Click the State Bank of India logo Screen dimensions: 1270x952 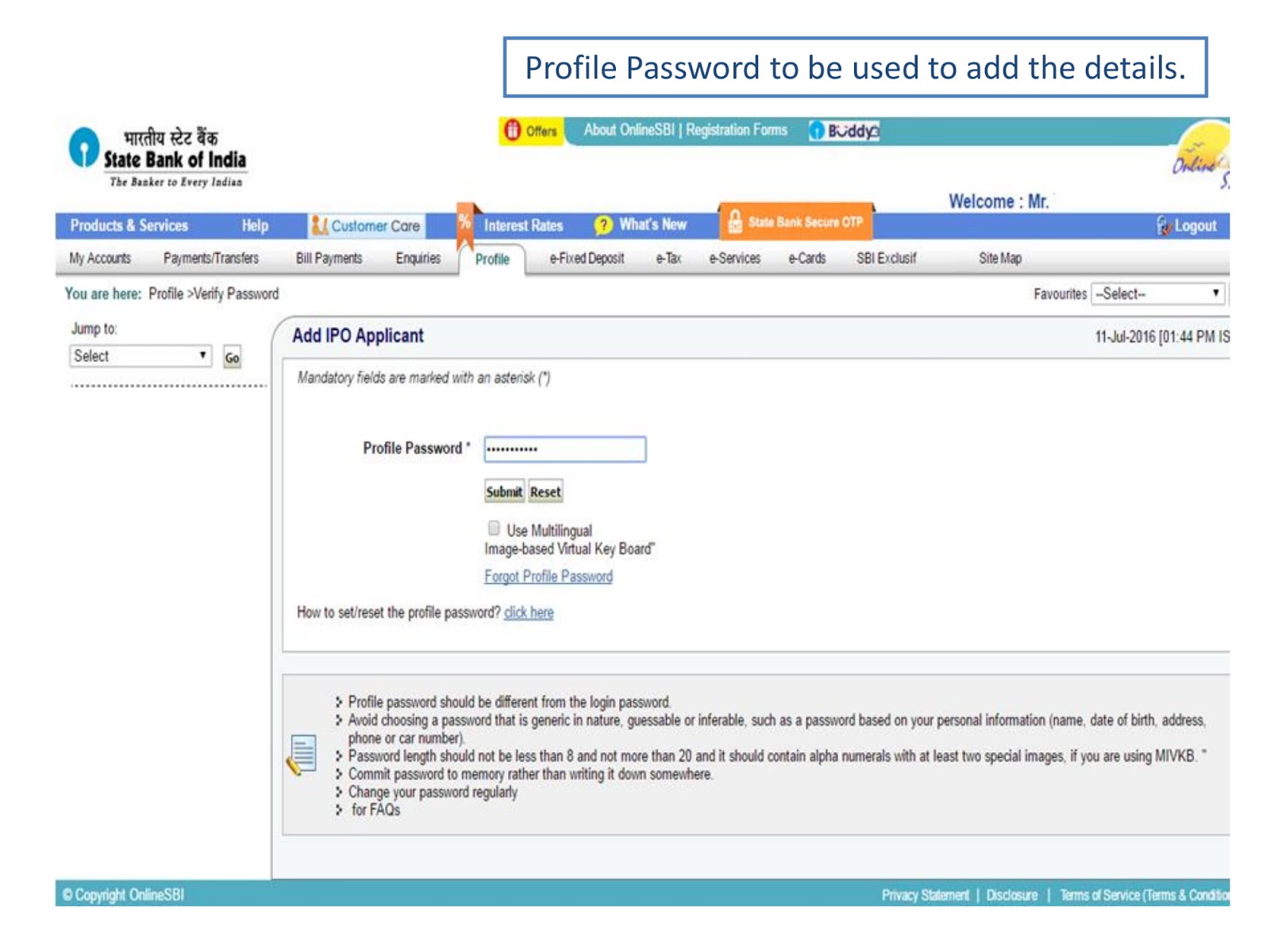158,158
